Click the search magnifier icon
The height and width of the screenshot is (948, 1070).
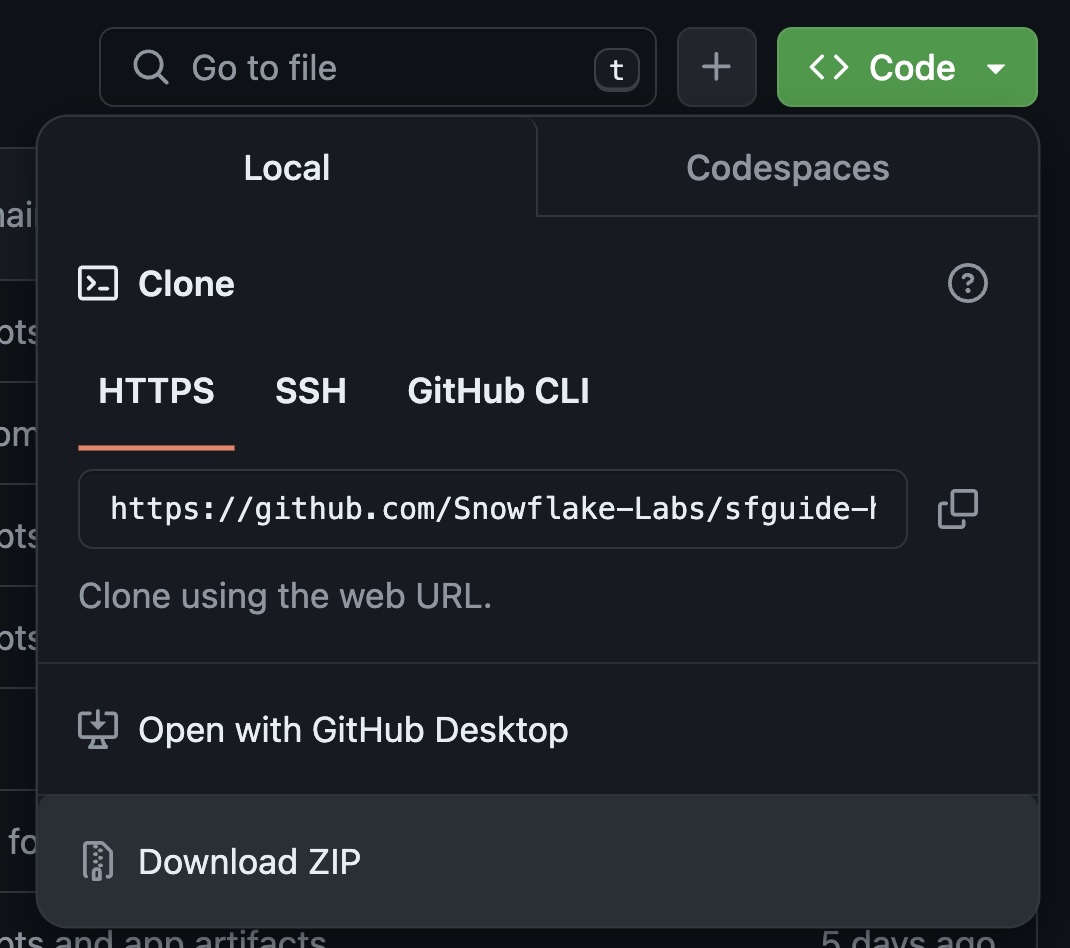click(151, 68)
